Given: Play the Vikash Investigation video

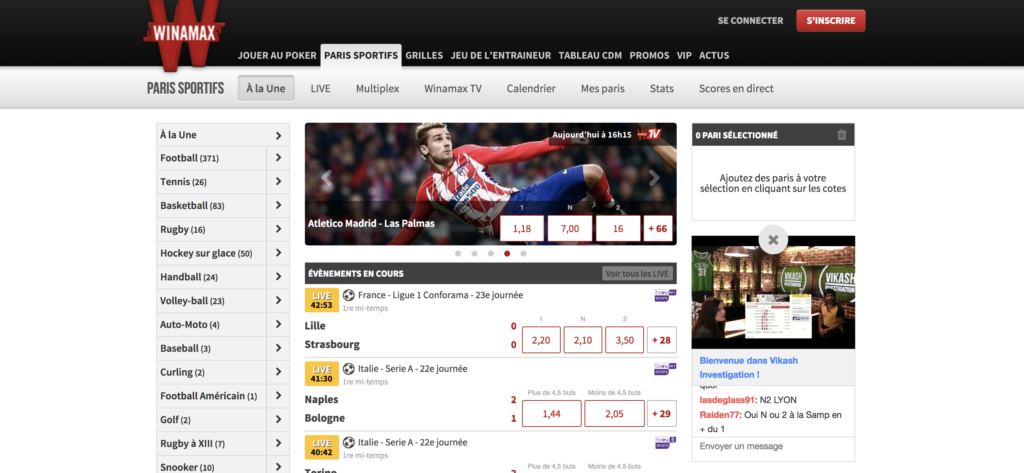Looking at the screenshot, I should [773, 292].
